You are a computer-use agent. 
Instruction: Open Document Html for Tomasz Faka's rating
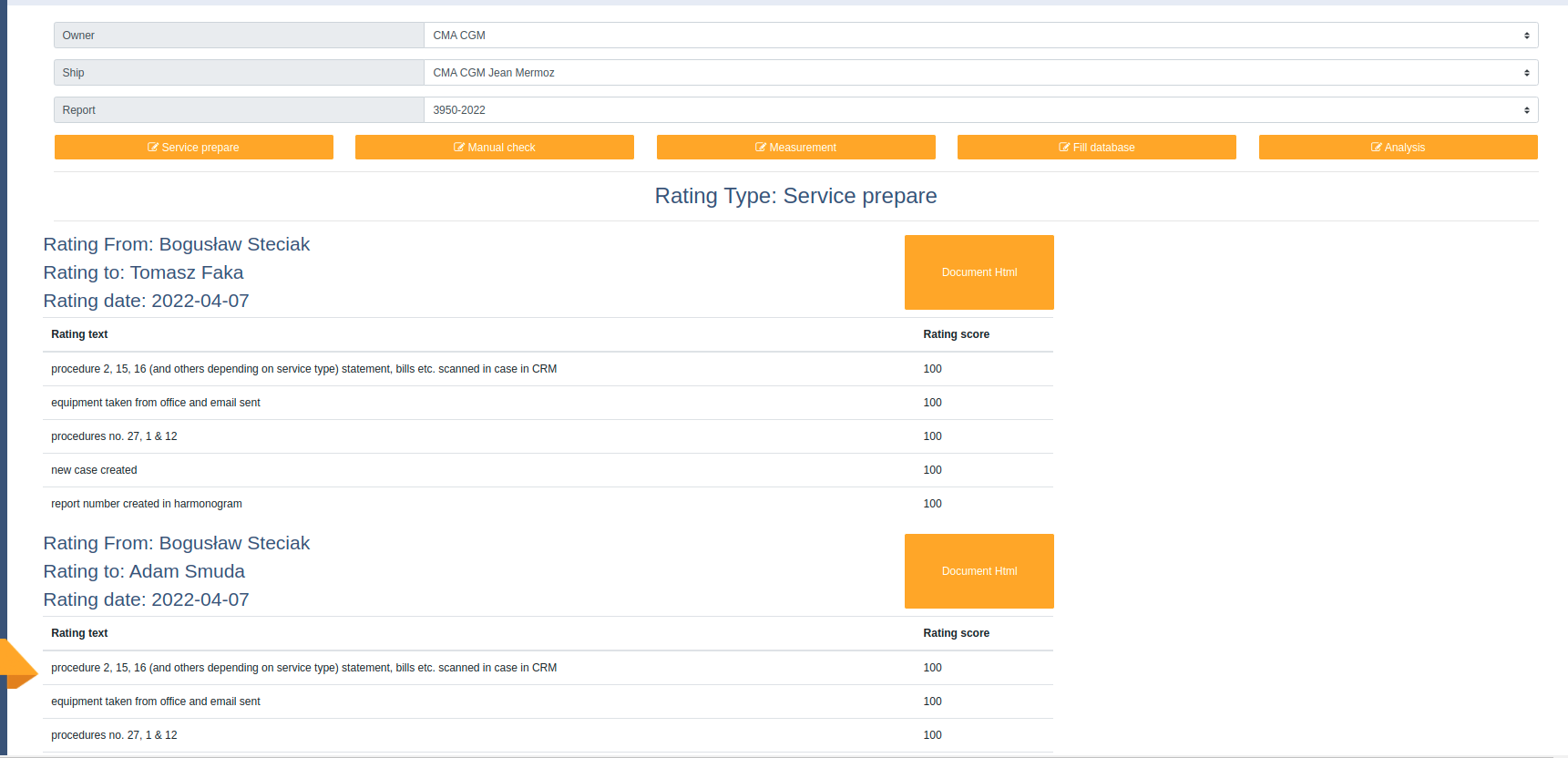click(979, 272)
